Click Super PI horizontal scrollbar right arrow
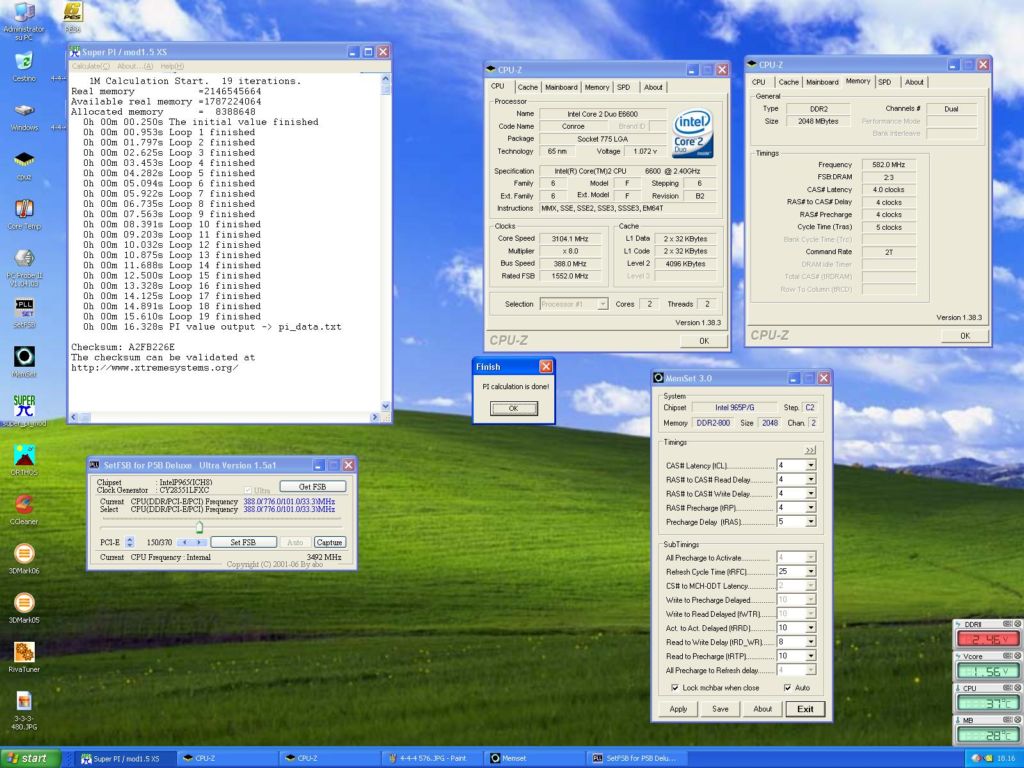1024x768 pixels. [376, 417]
